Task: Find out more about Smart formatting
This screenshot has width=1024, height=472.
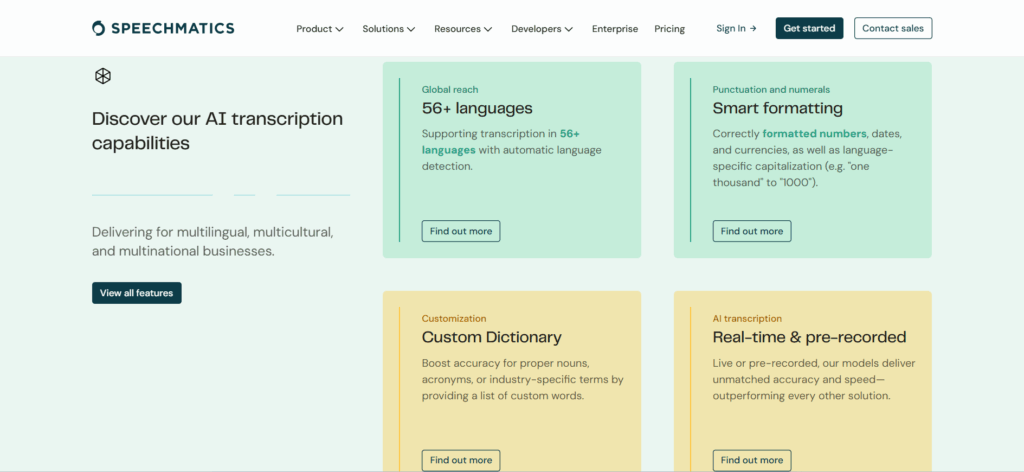Action: pyautogui.click(x=752, y=231)
